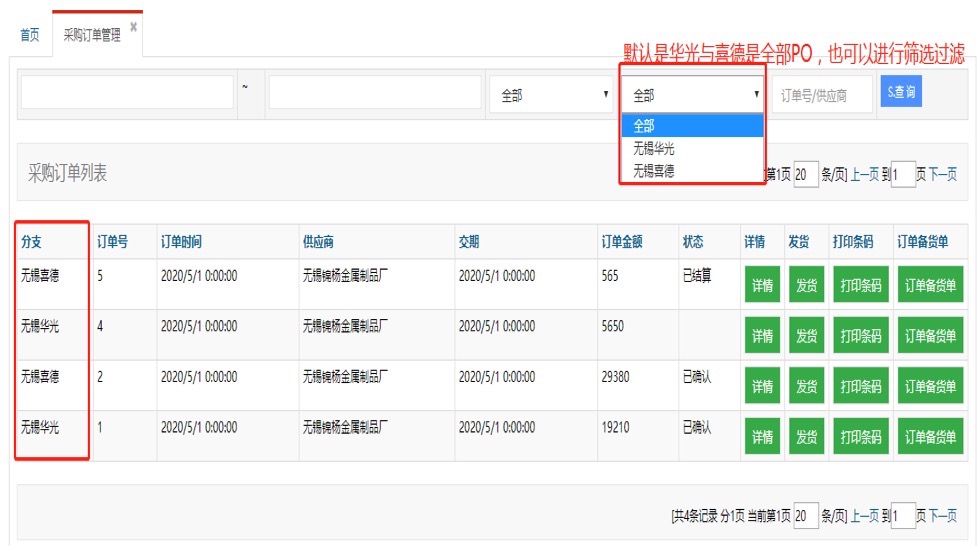Switch to the 首页 tab

[30, 35]
